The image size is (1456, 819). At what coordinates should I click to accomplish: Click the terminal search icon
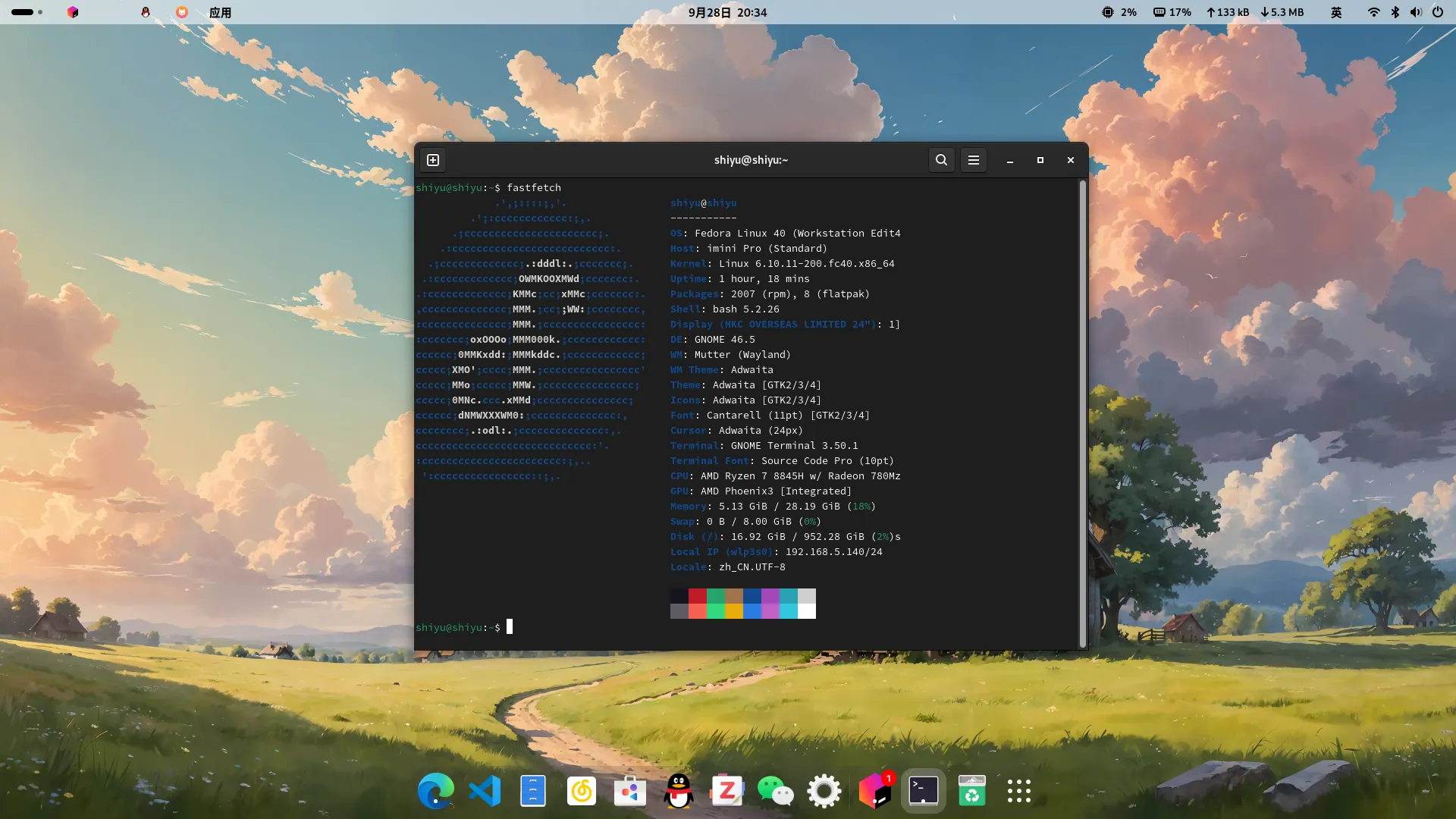(941, 160)
